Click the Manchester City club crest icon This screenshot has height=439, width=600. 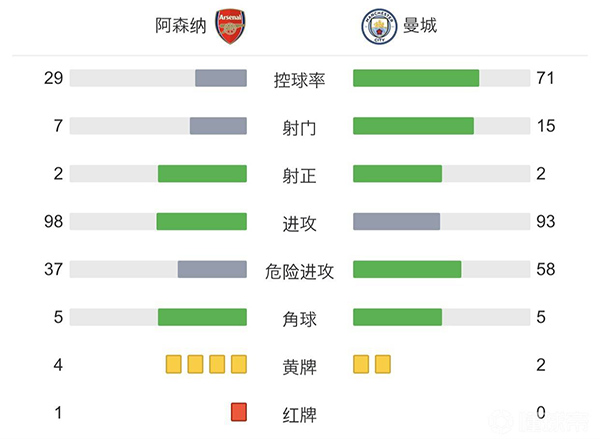pos(375,25)
